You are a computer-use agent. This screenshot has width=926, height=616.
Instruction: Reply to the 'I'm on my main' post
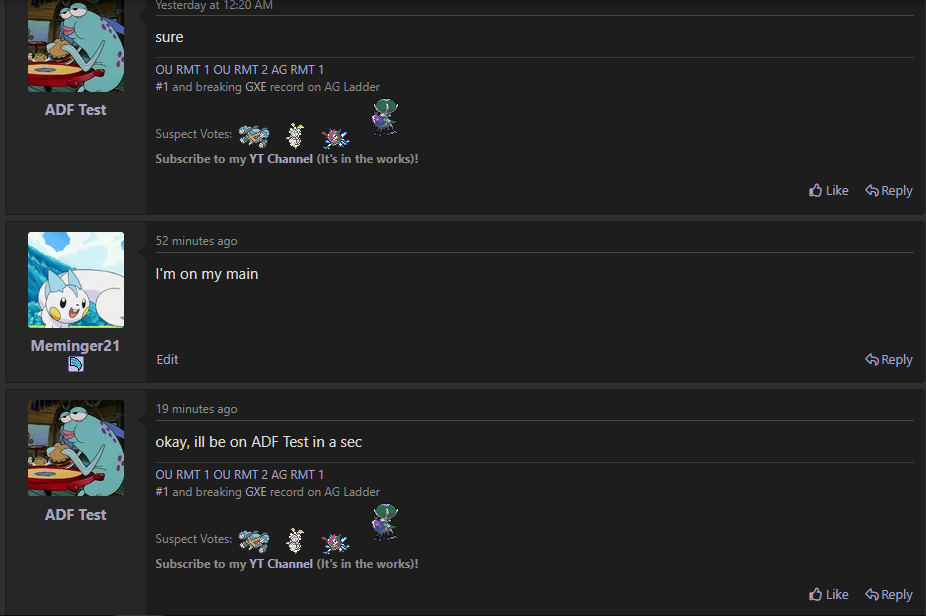click(x=888, y=359)
